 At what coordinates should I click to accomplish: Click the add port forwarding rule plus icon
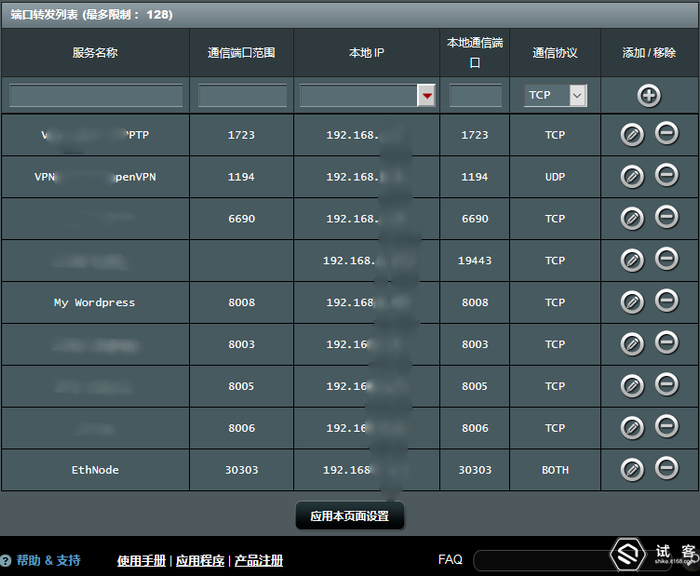coord(649,95)
